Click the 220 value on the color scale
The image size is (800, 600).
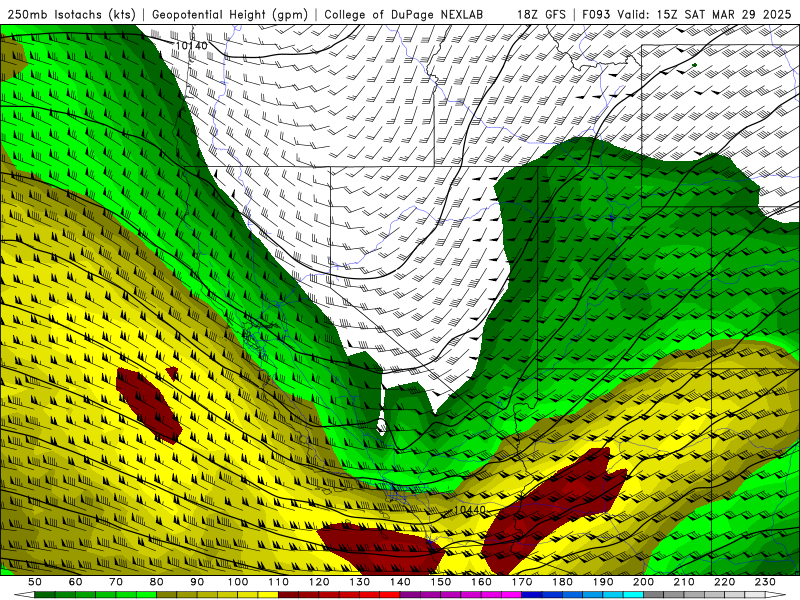point(724,582)
